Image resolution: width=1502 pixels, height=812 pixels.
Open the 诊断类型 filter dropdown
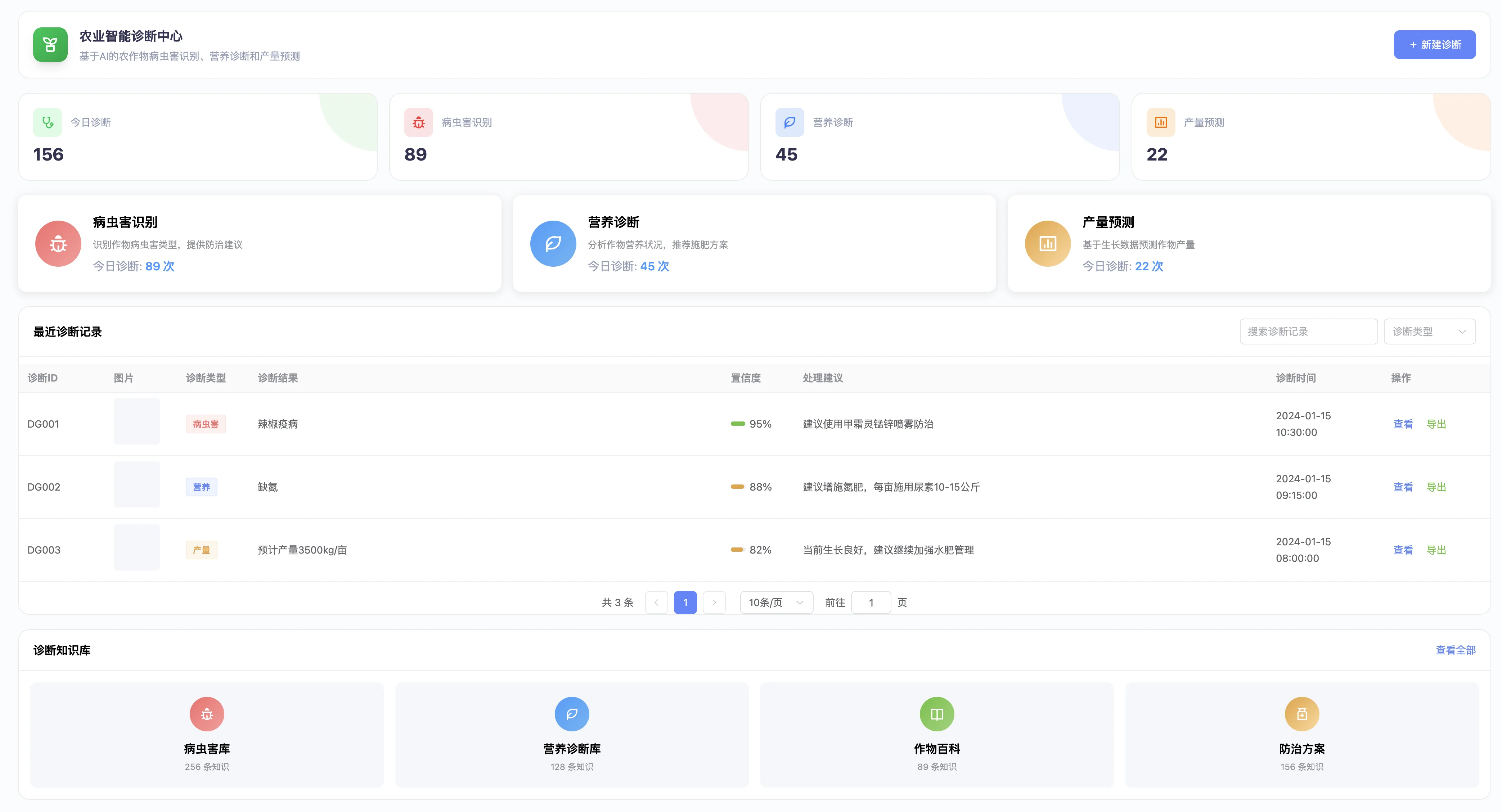pos(1430,331)
